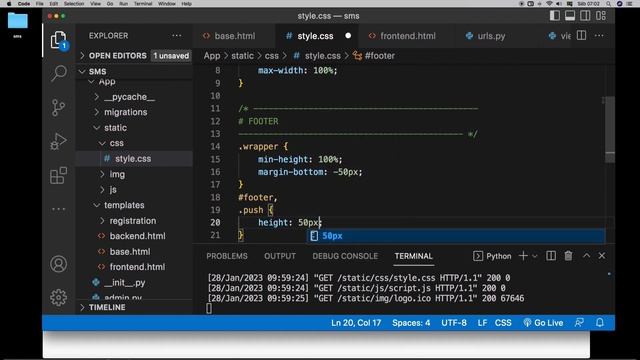
Task: Create a new terminal with plus icon
Action: 523,256
